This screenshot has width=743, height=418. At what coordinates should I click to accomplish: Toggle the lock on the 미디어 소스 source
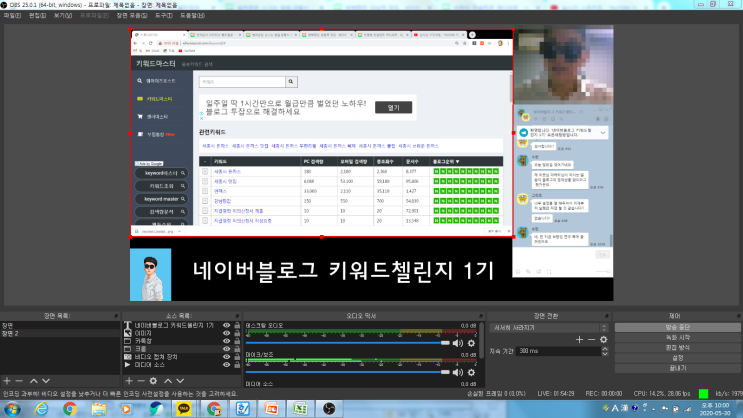[237, 364]
